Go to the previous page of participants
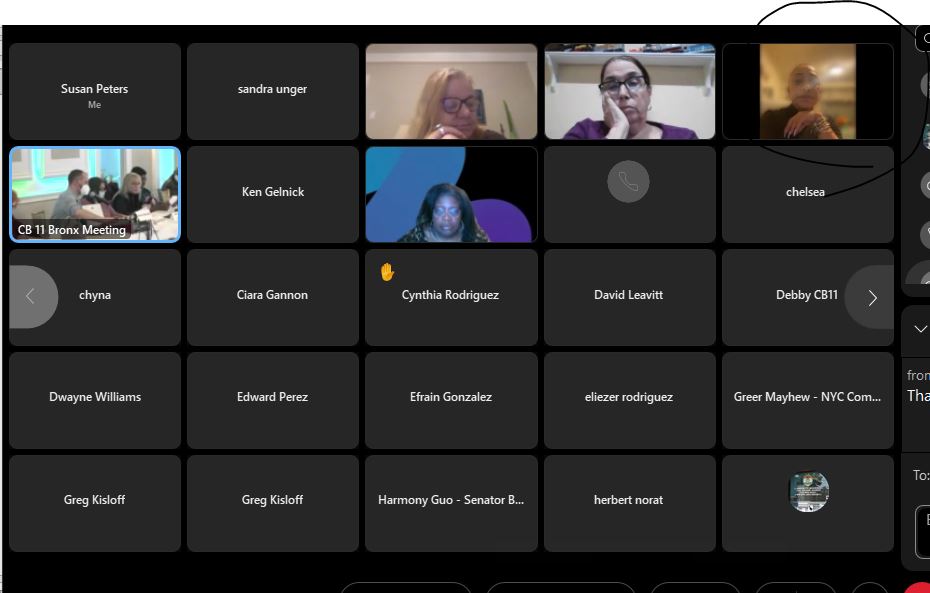The image size is (930, 593). point(31,296)
